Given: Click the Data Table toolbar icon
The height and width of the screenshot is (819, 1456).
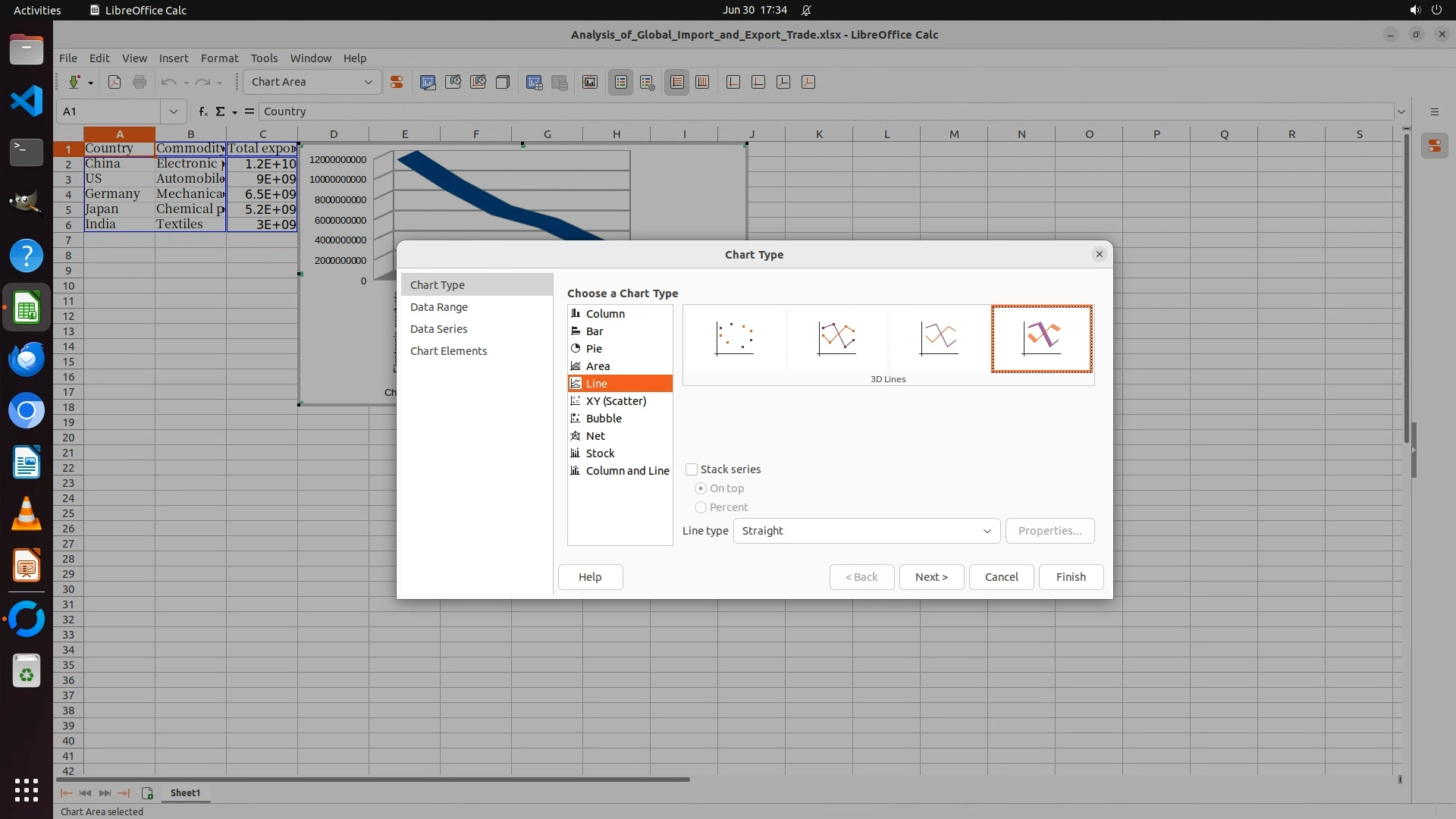Looking at the screenshot, I should coord(534,82).
